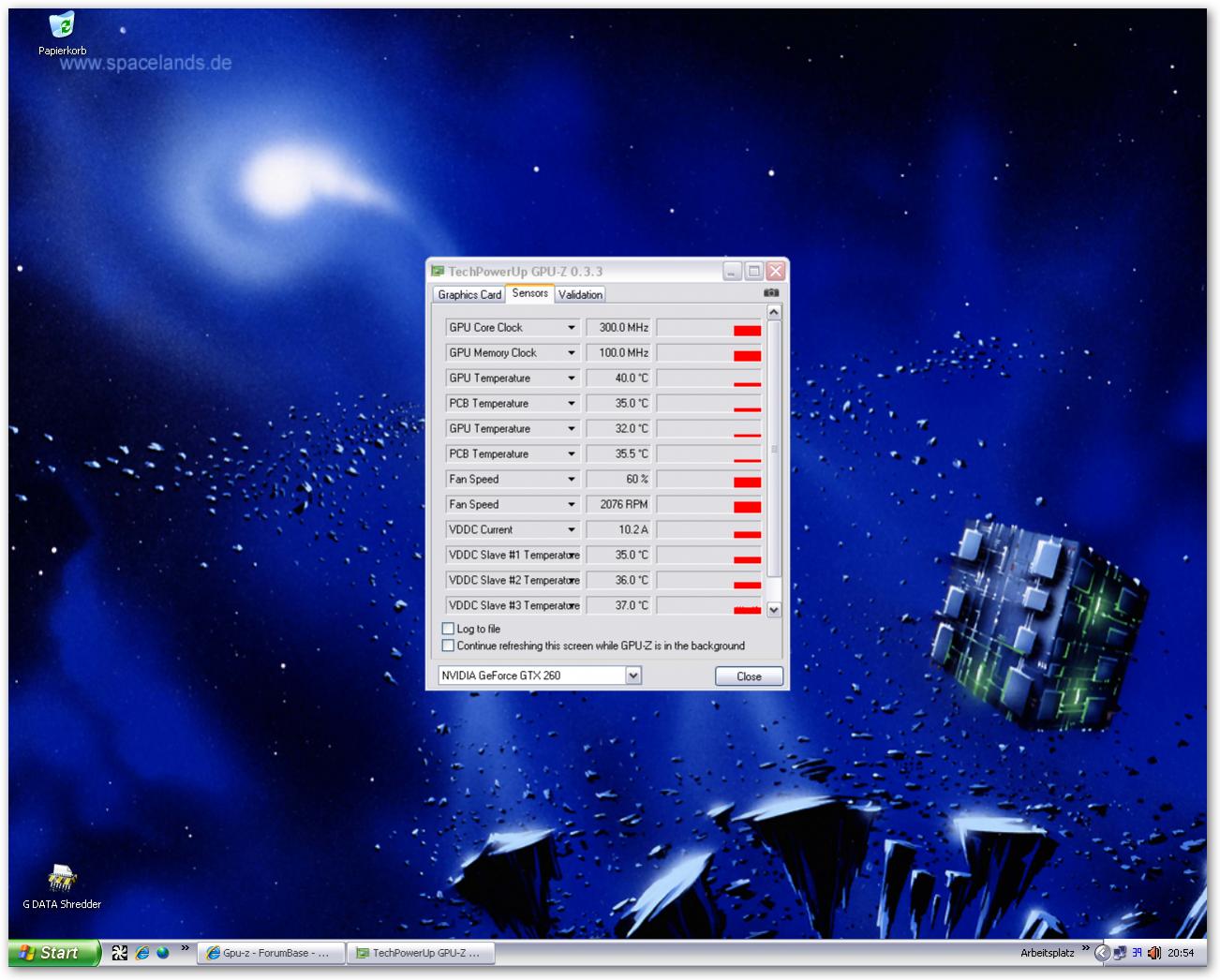Click the 2076 RPM fan speed value

(x=618, y=504)
